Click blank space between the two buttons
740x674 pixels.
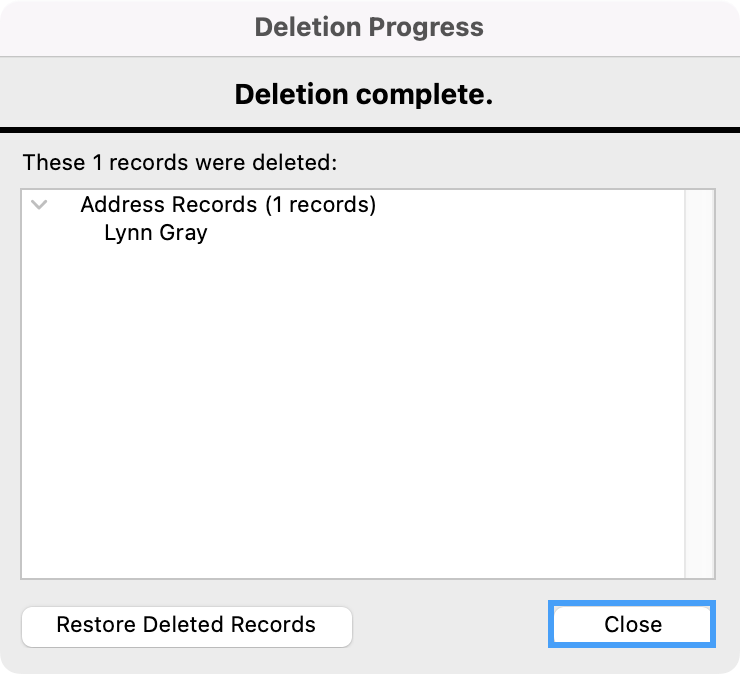tap(450, 625)
